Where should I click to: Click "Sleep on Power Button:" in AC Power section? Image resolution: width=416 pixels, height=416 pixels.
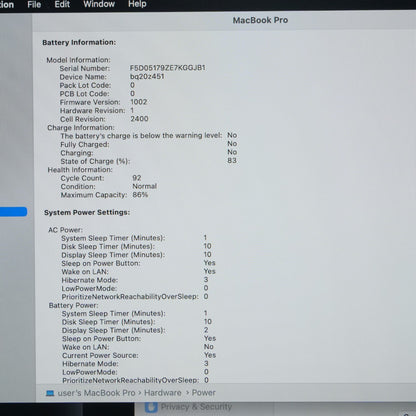click(101, 263)
